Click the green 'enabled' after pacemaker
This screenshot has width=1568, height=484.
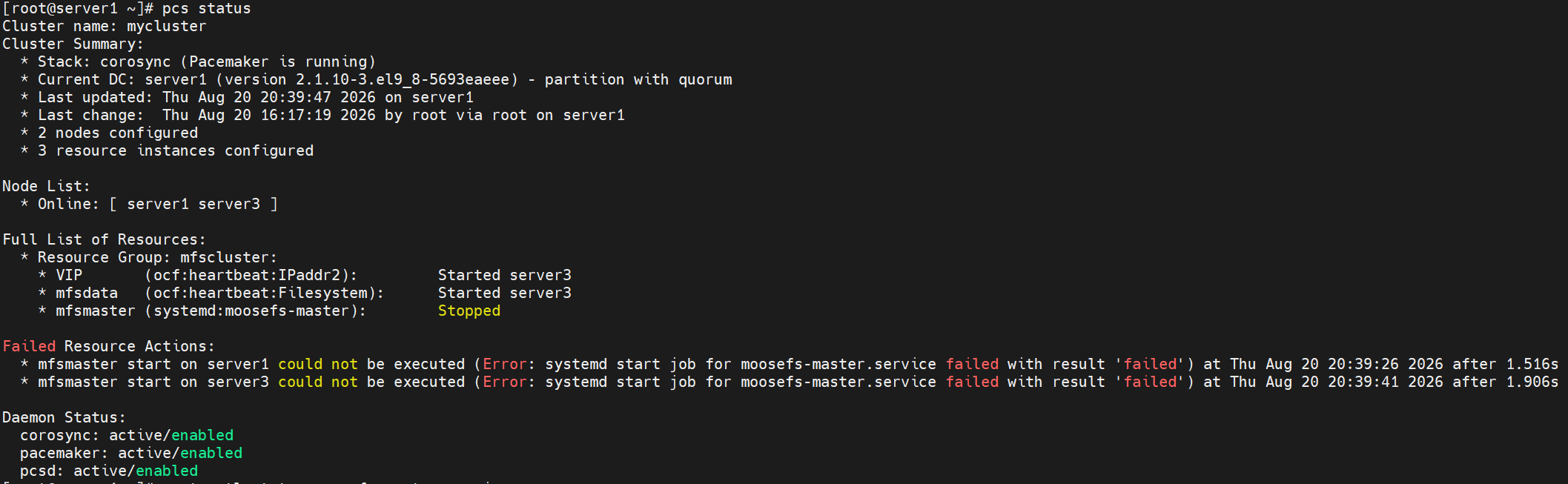click(x=211, y=454)
